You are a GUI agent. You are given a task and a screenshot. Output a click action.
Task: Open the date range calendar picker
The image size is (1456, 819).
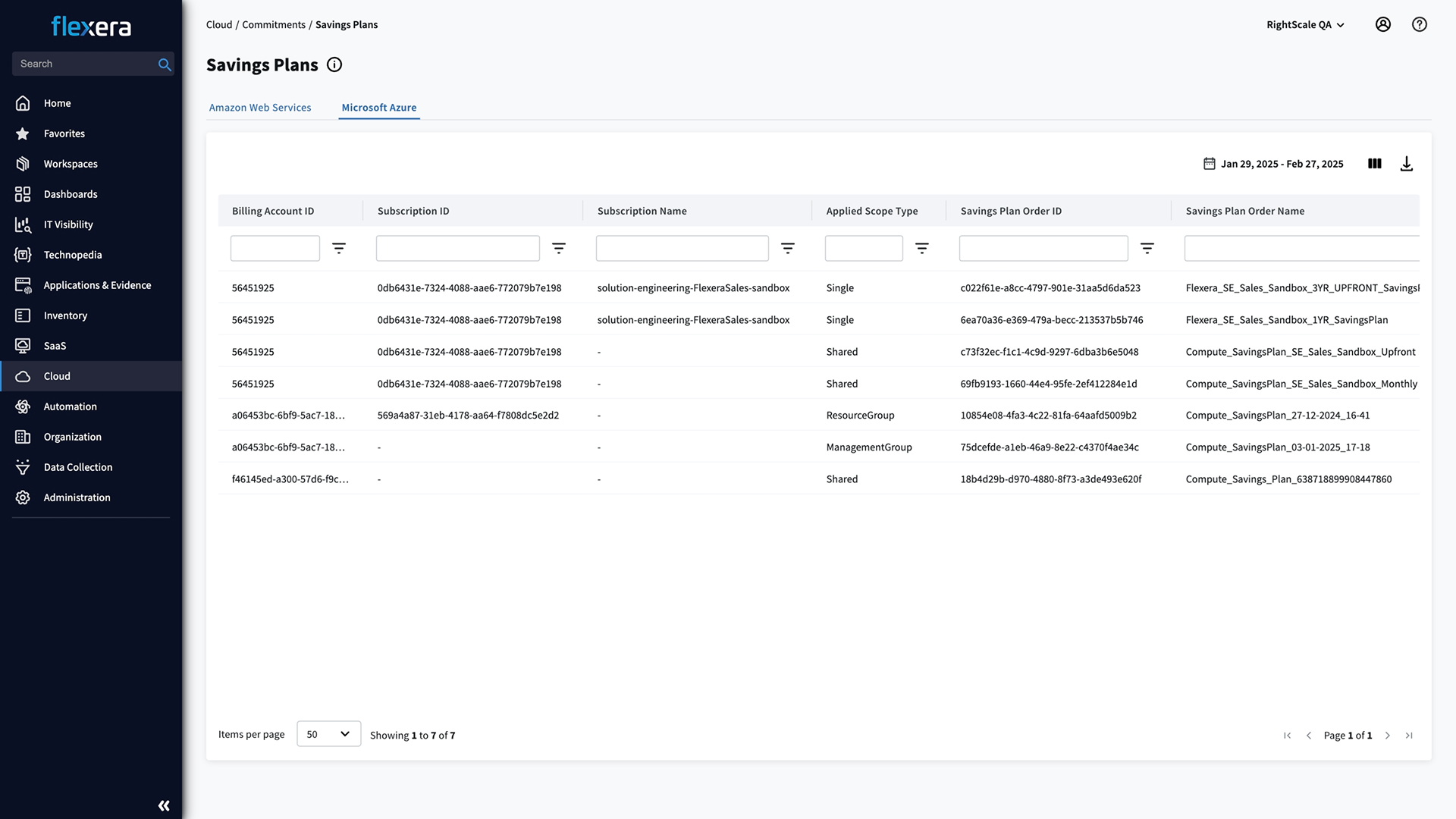click(x=1209, y=163)
